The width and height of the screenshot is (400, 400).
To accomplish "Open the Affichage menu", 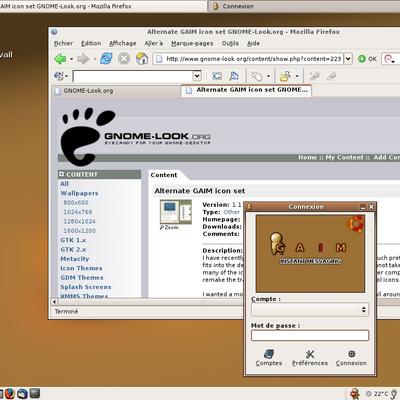I will [x=123, y=43].
